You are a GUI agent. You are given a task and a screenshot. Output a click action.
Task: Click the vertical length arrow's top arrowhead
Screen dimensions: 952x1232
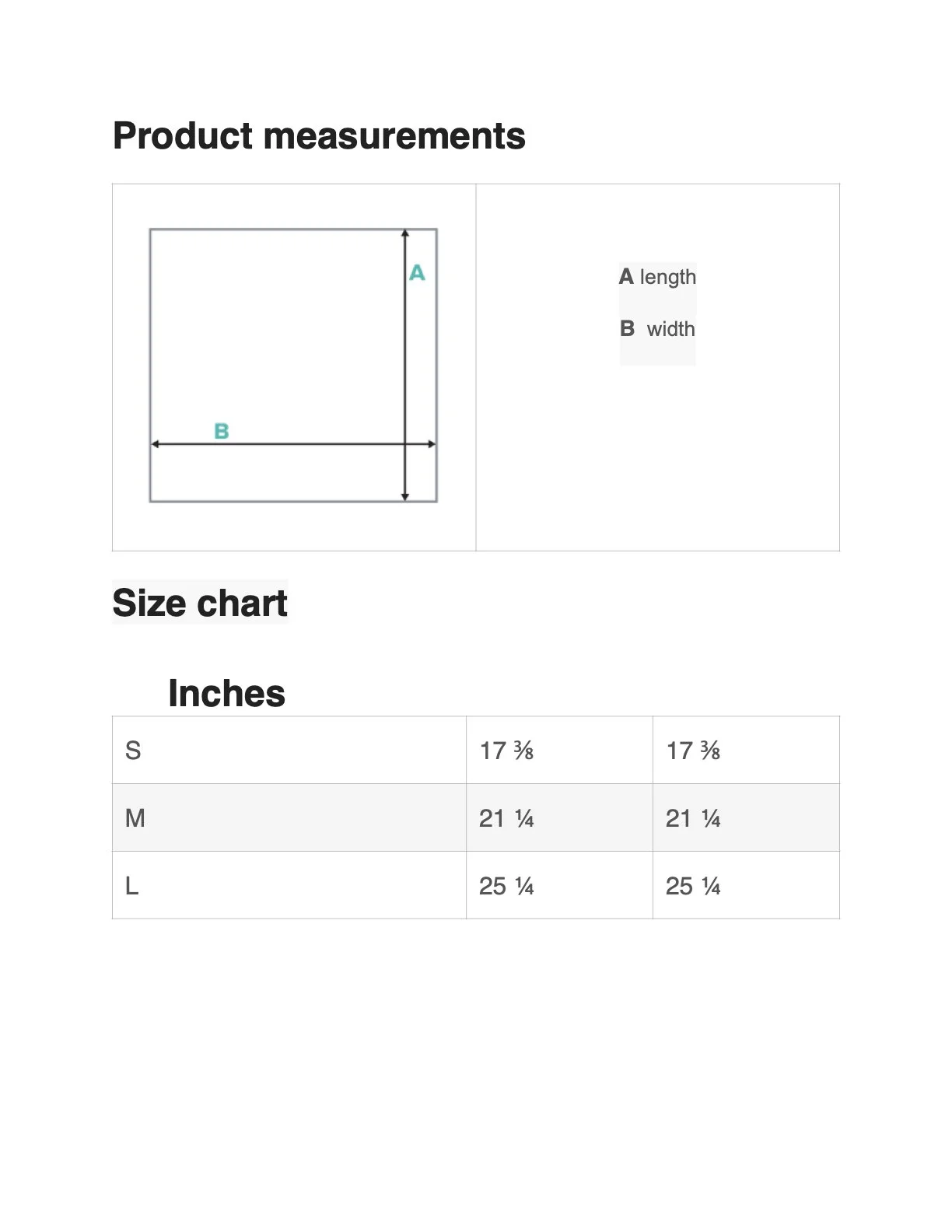[404, 233]
